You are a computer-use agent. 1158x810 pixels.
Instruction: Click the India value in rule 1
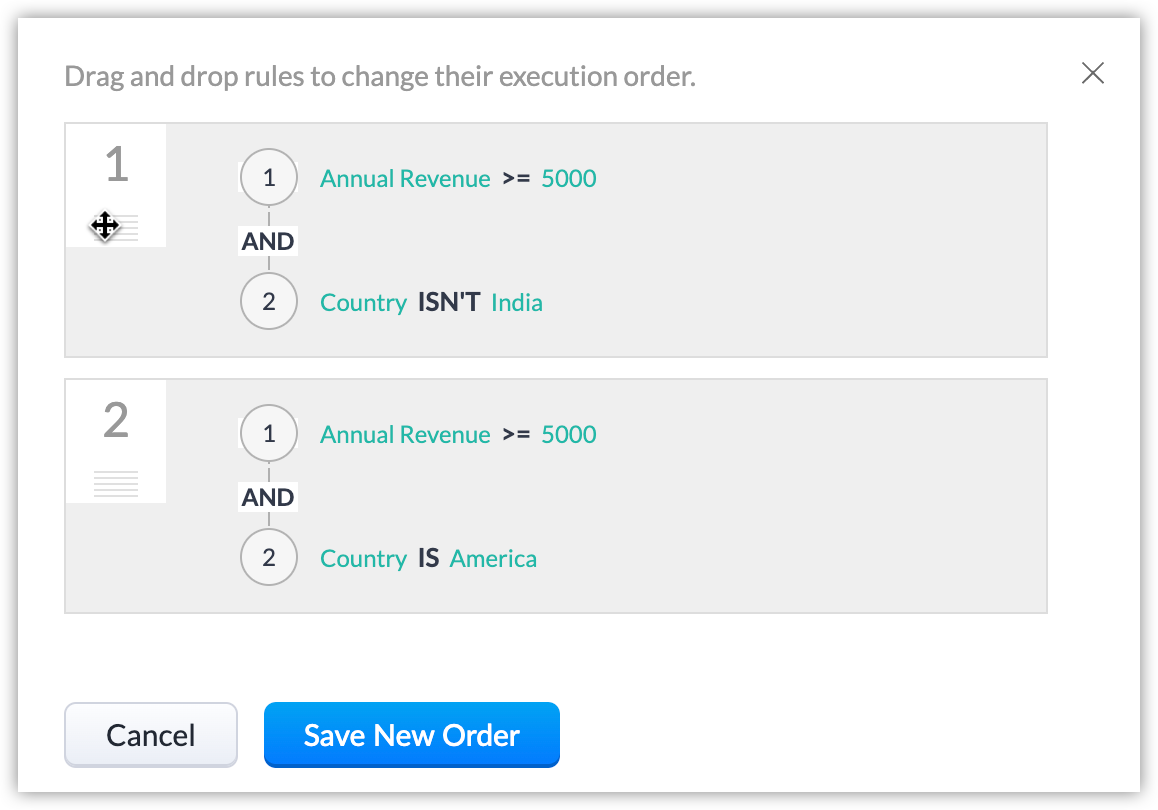coord(517,303)
